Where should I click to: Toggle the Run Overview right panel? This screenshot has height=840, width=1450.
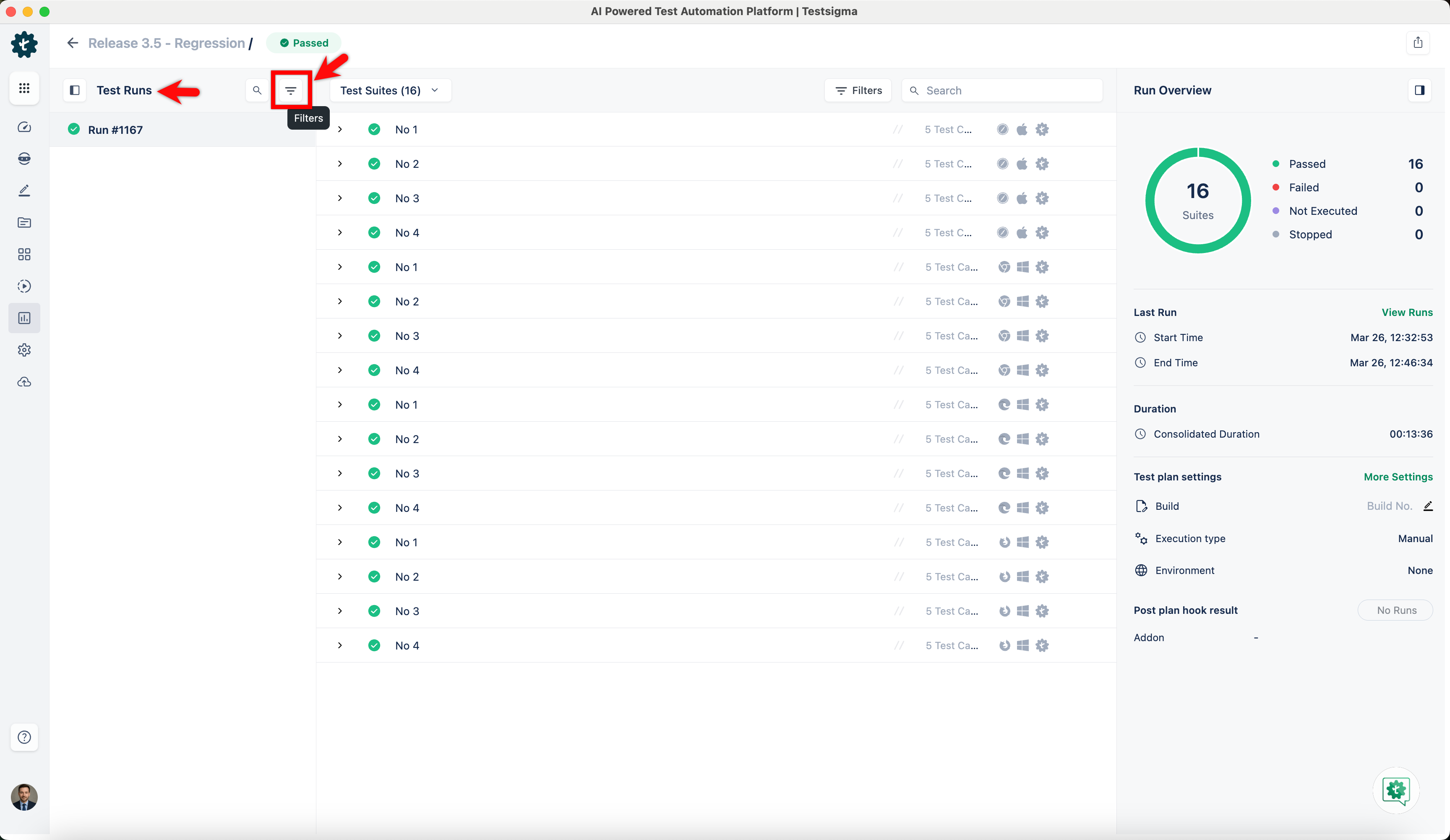click(1419, 90)
